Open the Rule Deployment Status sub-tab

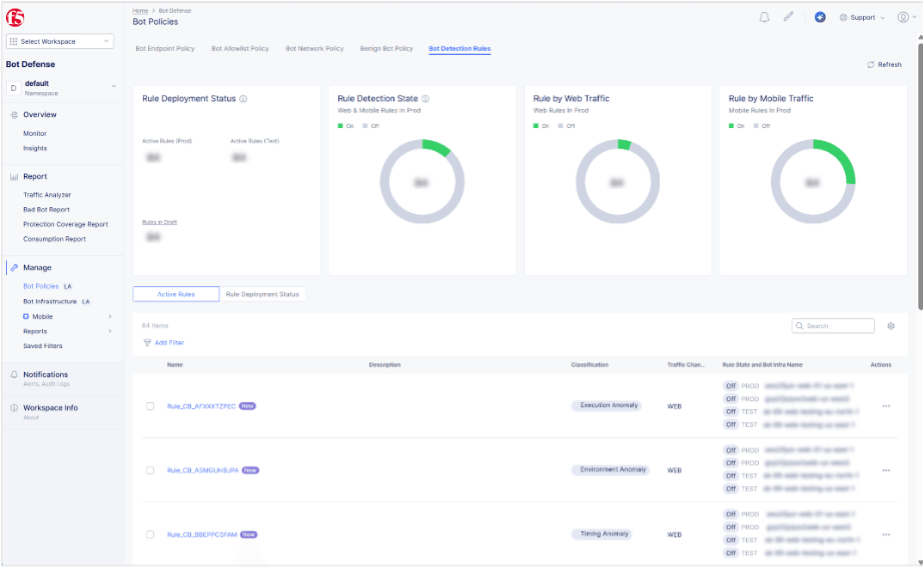click(263, 294)
